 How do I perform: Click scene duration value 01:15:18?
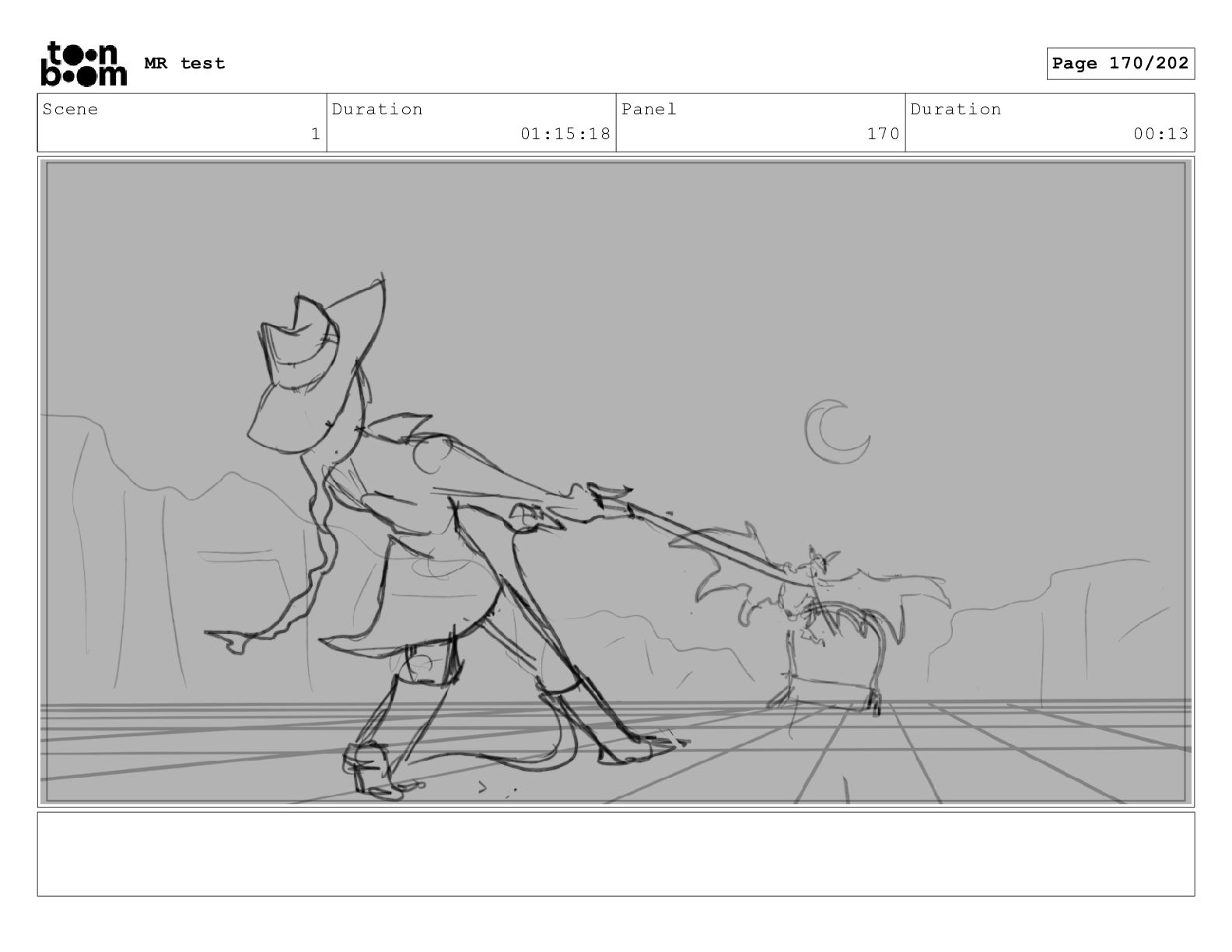pos(565,135)
